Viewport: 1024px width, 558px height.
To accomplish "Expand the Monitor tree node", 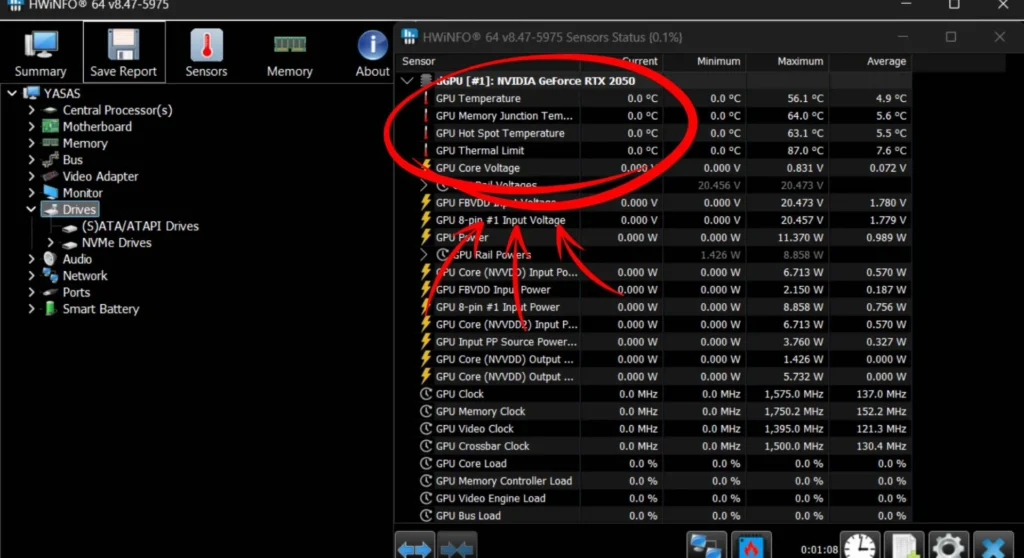I will pyautogui.click(x=31, y=193).
